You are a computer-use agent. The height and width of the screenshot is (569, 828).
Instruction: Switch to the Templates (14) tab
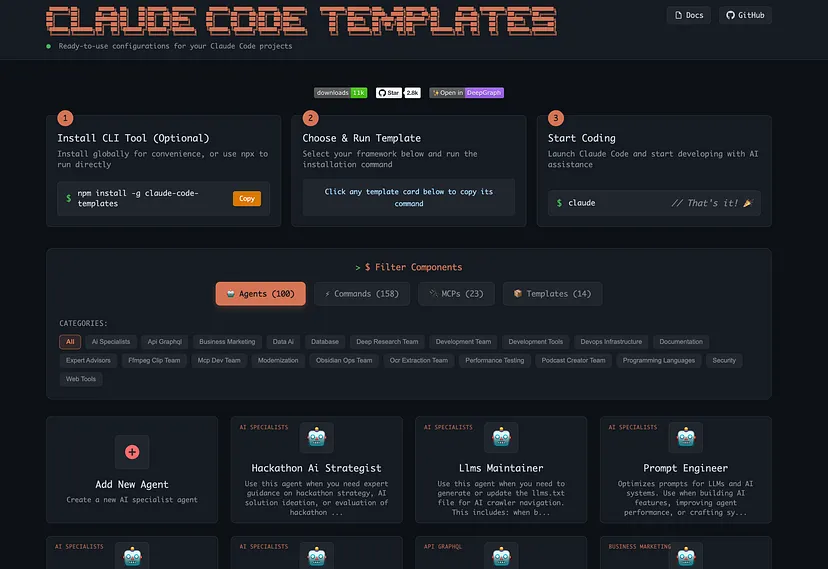tap(552, 293)
